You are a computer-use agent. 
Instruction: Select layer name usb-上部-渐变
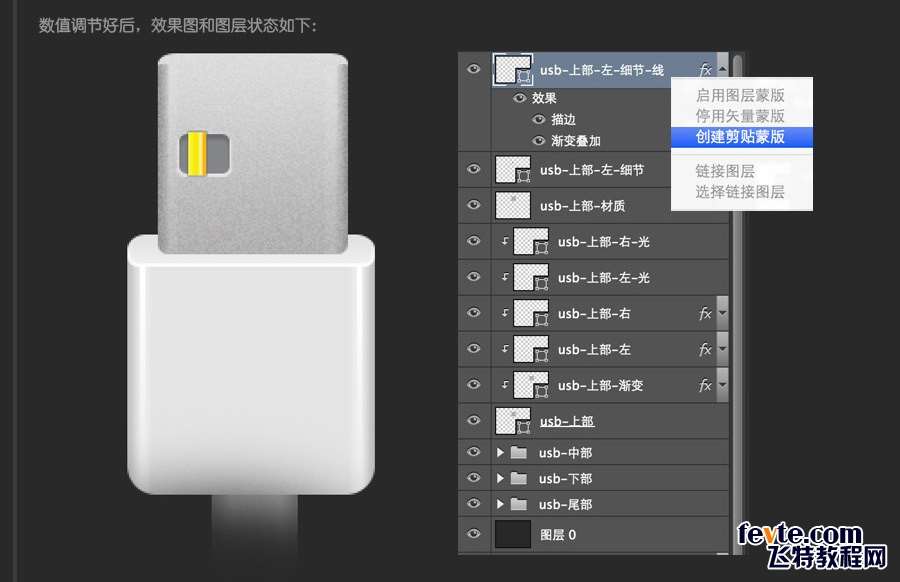coord(600,385)
